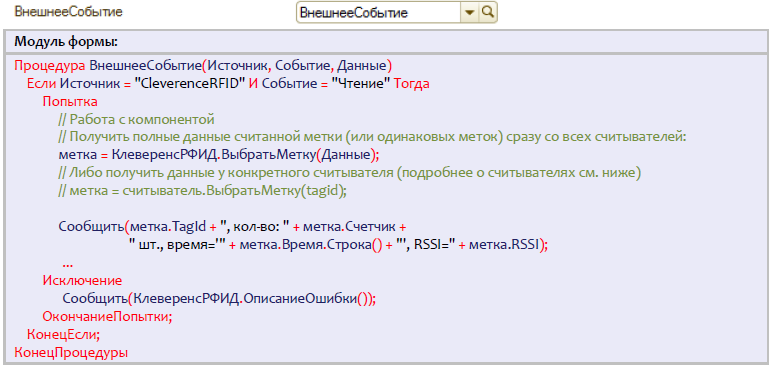Click the КонецПроцедуры keyword
The image size is (772, 369).
(x=71, y=353)
